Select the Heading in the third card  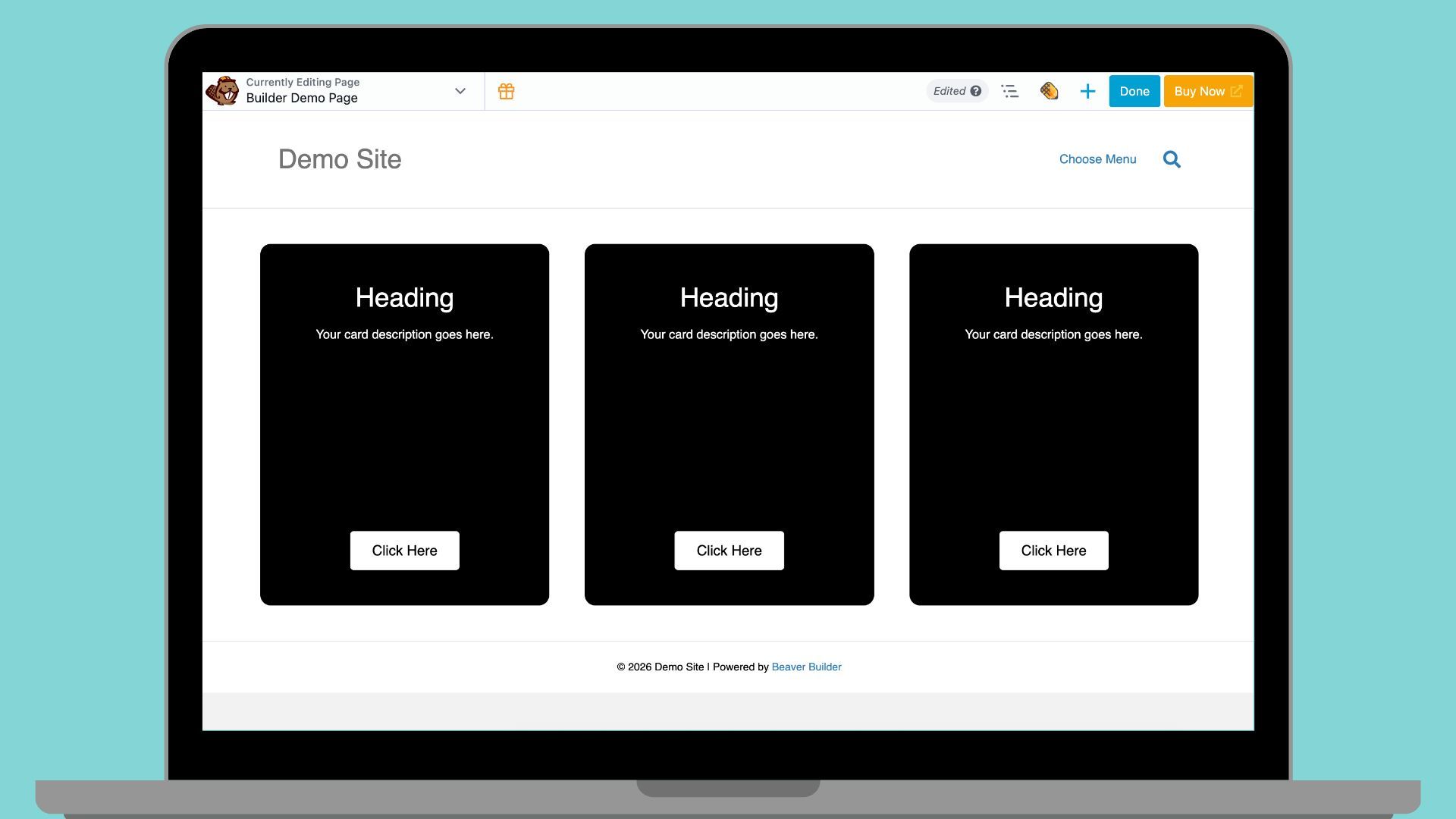1053,298
